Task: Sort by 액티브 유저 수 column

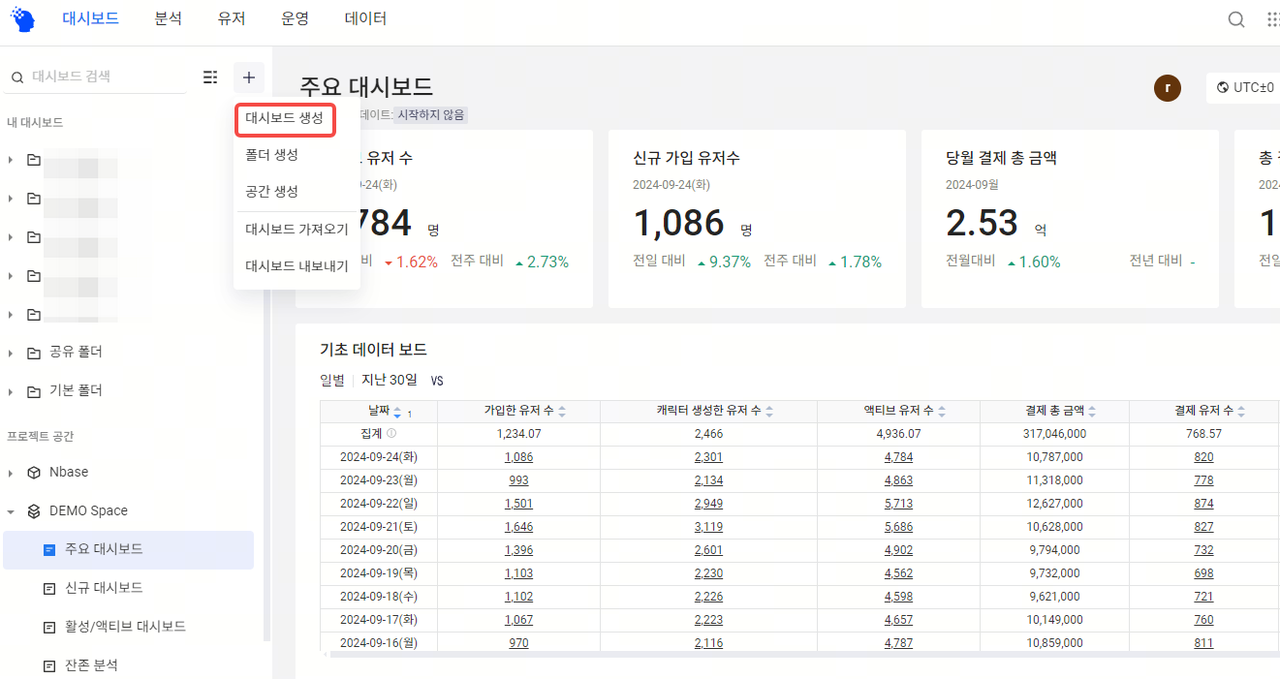Action: click(942, 412)
